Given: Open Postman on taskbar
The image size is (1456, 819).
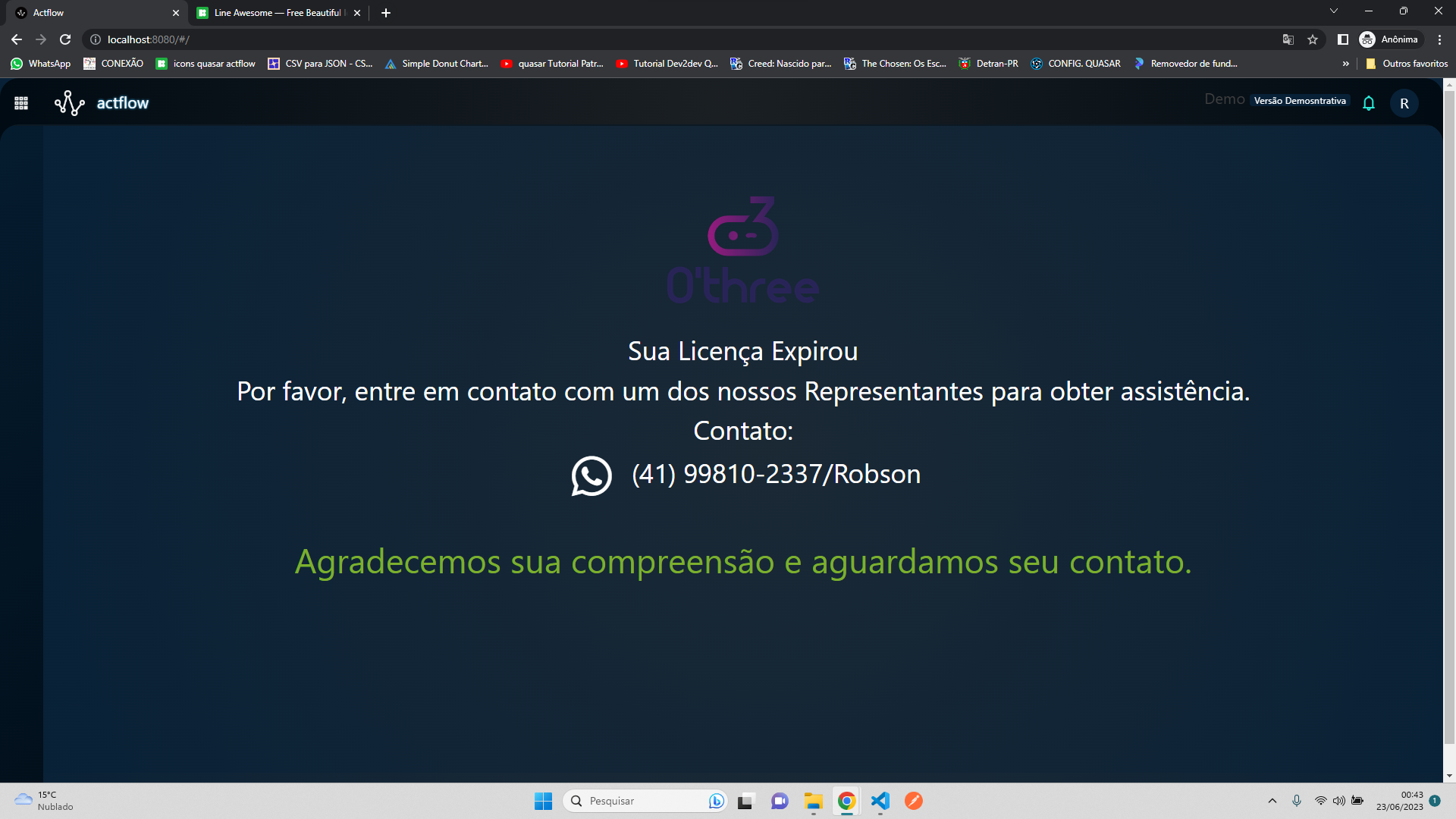Looking at the screenshot, I should [914, 801].
